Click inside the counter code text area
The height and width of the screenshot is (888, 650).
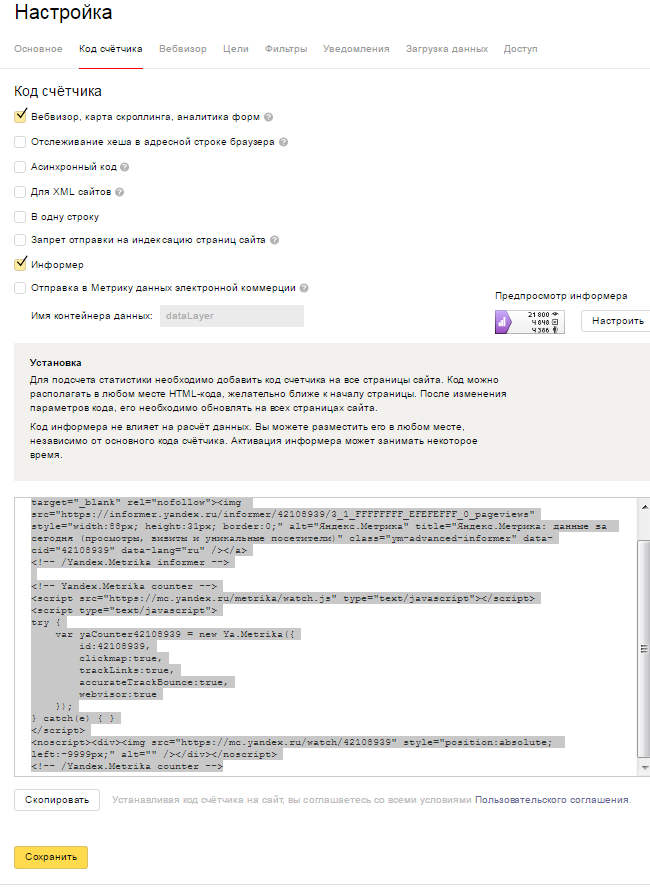[326, 637]
